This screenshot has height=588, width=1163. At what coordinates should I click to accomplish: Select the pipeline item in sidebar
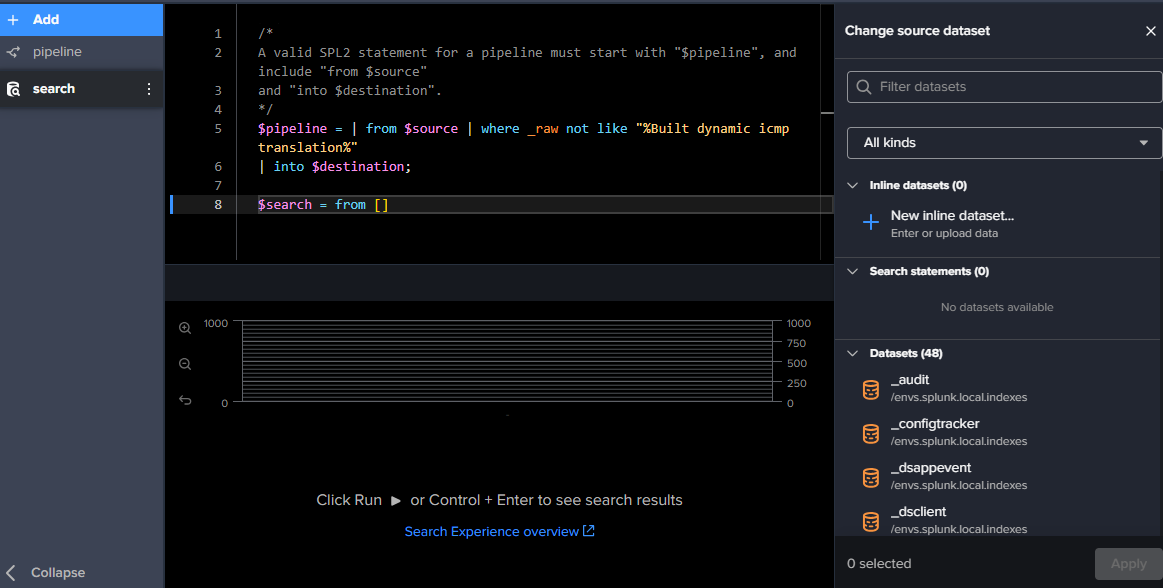pyautogui.click(x=57, y=52)
